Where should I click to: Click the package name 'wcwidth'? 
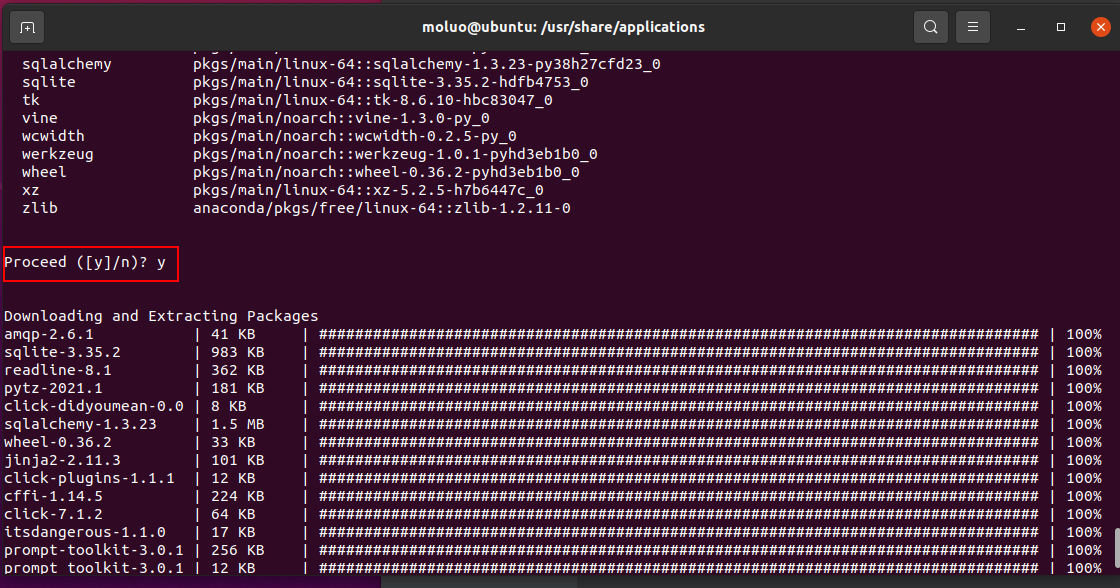pyautogui.click(x=54, y=136)
